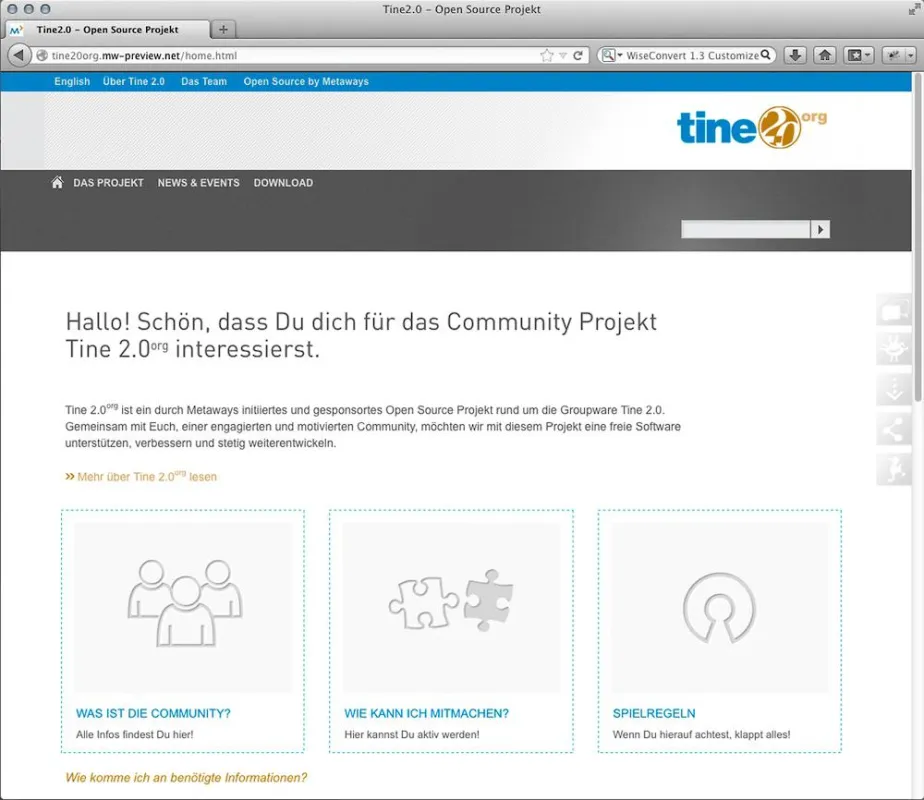Image resolution: width=924 pixels, height=800 pixels.
Task: Submit site search with arrow button
Action: pyautogui.click(x=820, y=229)
